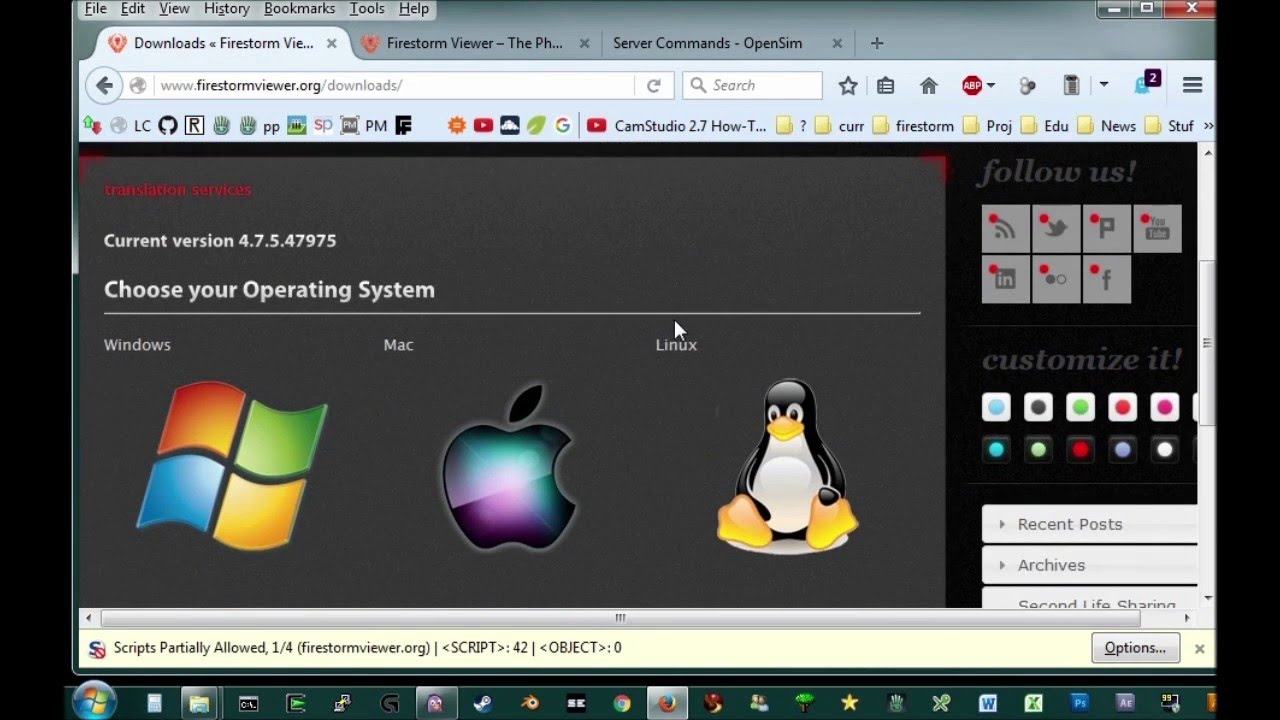Open the Flickr follow icon
The height and width of the screenshot is (720, 1280).
[x=1056, y=279]
